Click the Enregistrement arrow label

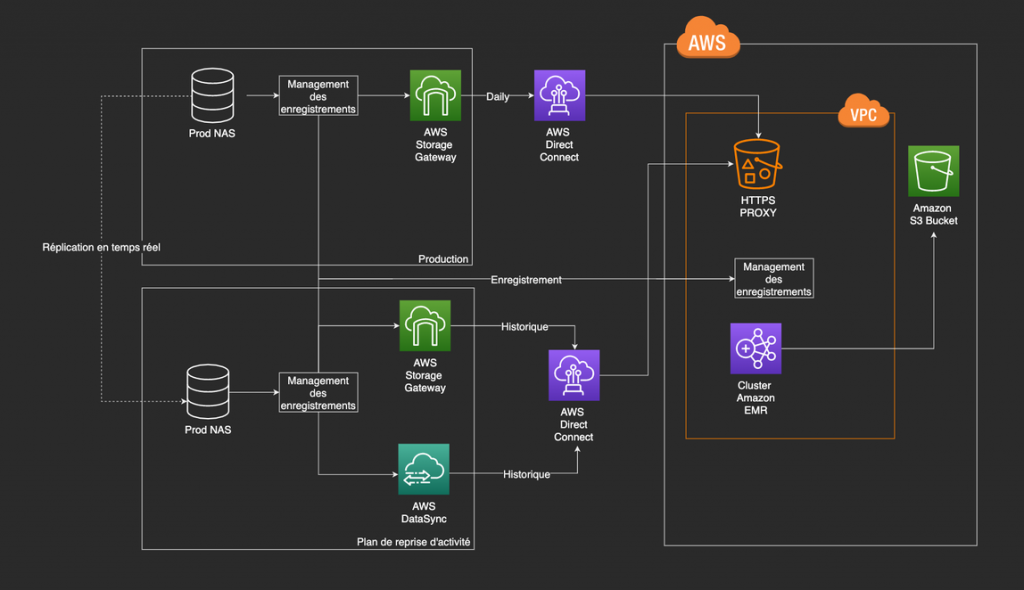click(x=526, y=280)
